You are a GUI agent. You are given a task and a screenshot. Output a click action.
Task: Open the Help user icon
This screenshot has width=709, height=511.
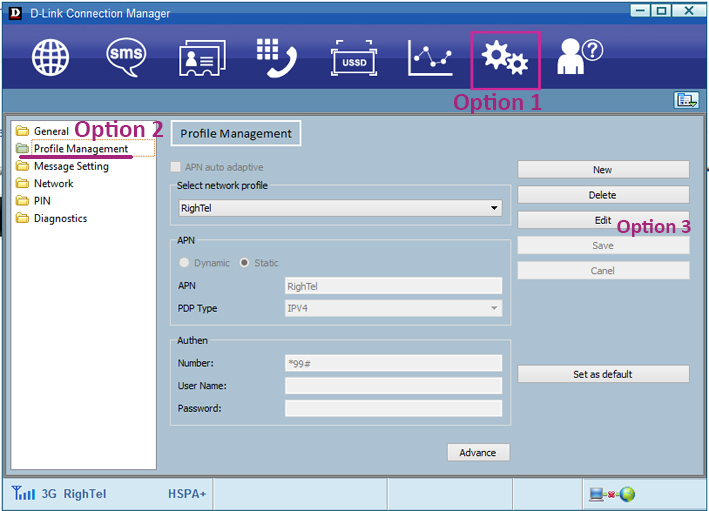click(580, 56)
